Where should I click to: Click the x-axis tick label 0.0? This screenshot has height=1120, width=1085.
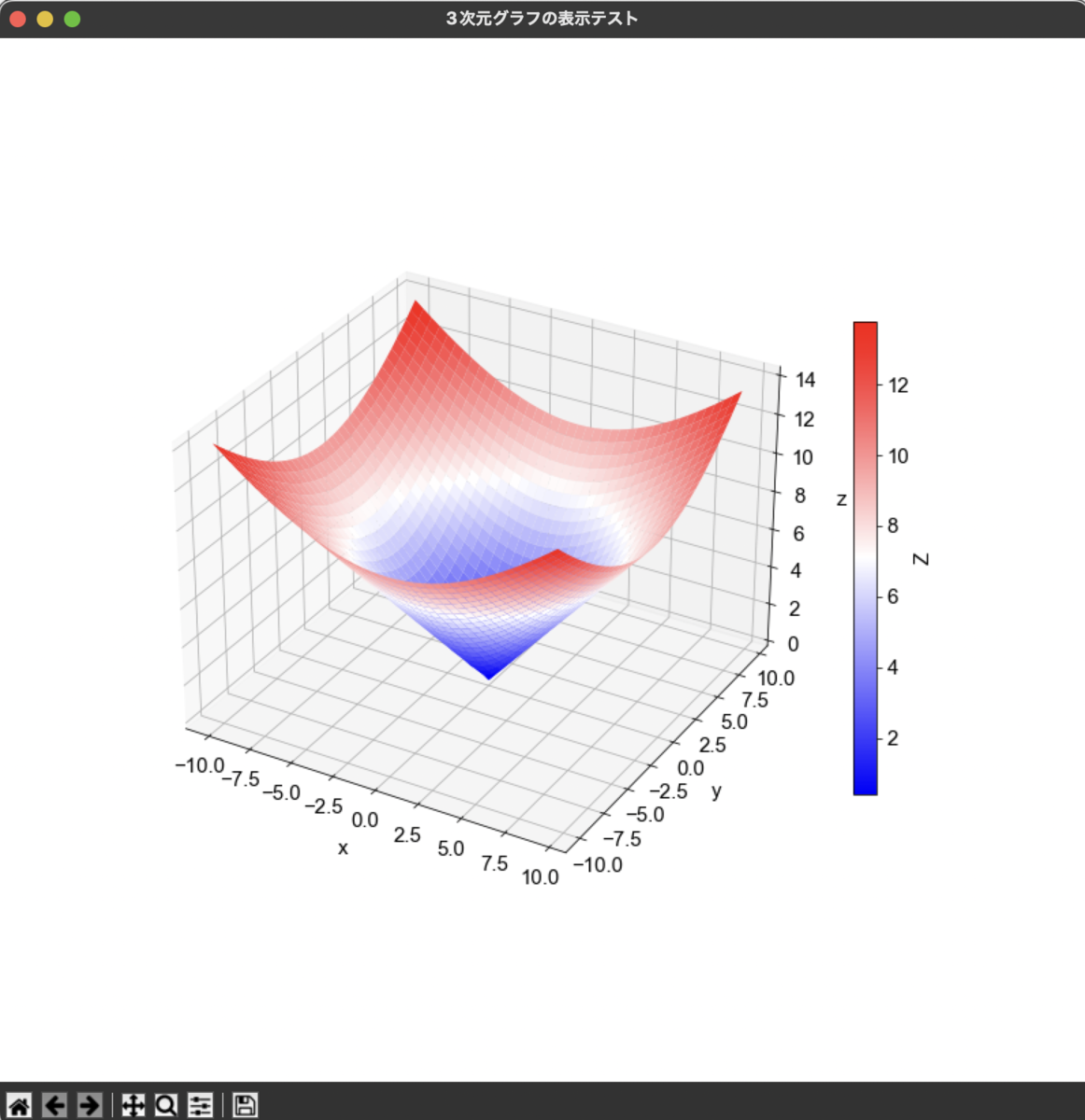pyautogui.click(x=364, y=820)
